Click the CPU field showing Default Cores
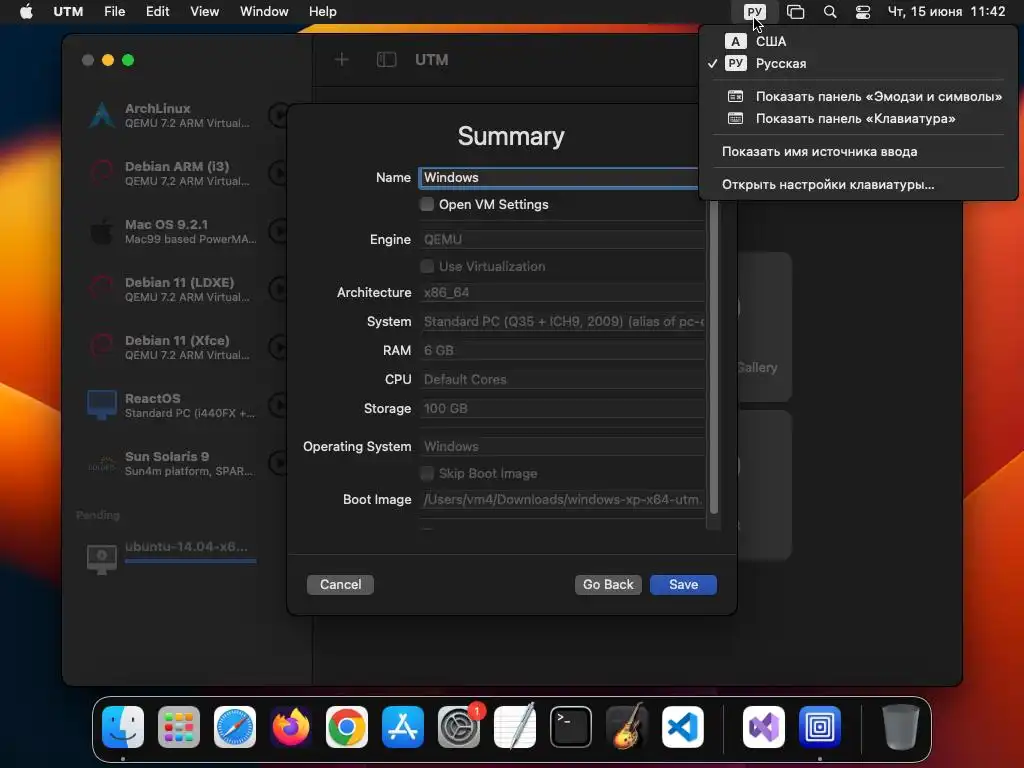1024x768 pixels. [562, 379]
